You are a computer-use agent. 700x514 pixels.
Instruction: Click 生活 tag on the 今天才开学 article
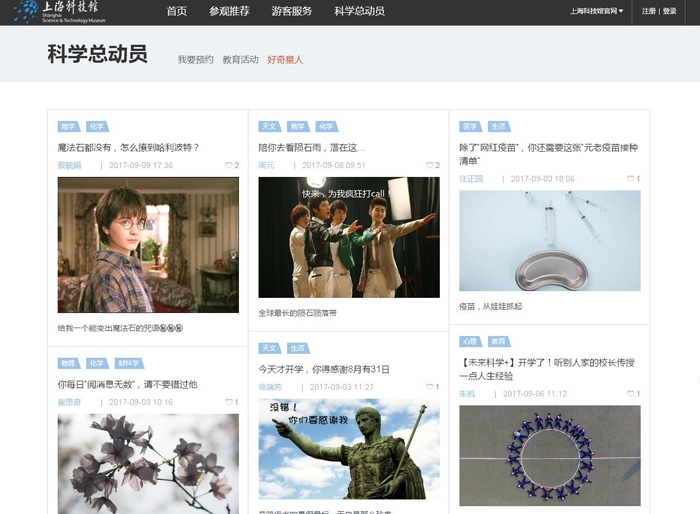click(x=298, y=348)
